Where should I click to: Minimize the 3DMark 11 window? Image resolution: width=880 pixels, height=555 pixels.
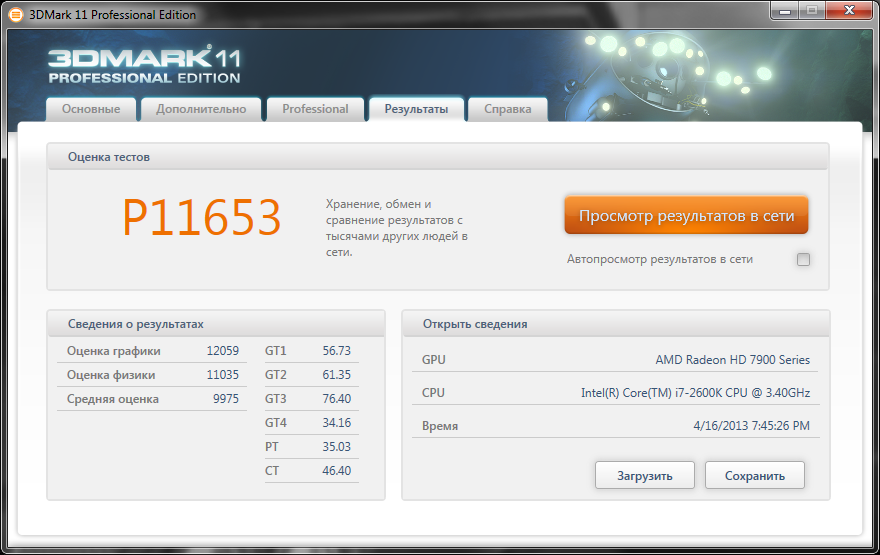pos(785,10)
